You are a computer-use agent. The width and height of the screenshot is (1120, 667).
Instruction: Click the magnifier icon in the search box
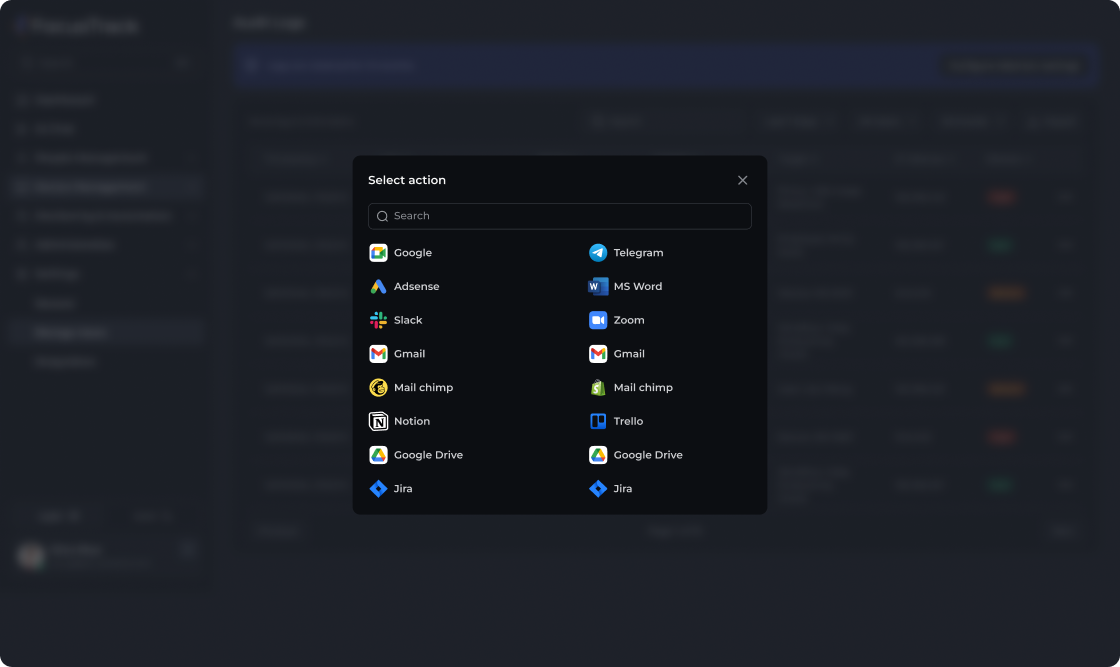click(x=382, y=216)
